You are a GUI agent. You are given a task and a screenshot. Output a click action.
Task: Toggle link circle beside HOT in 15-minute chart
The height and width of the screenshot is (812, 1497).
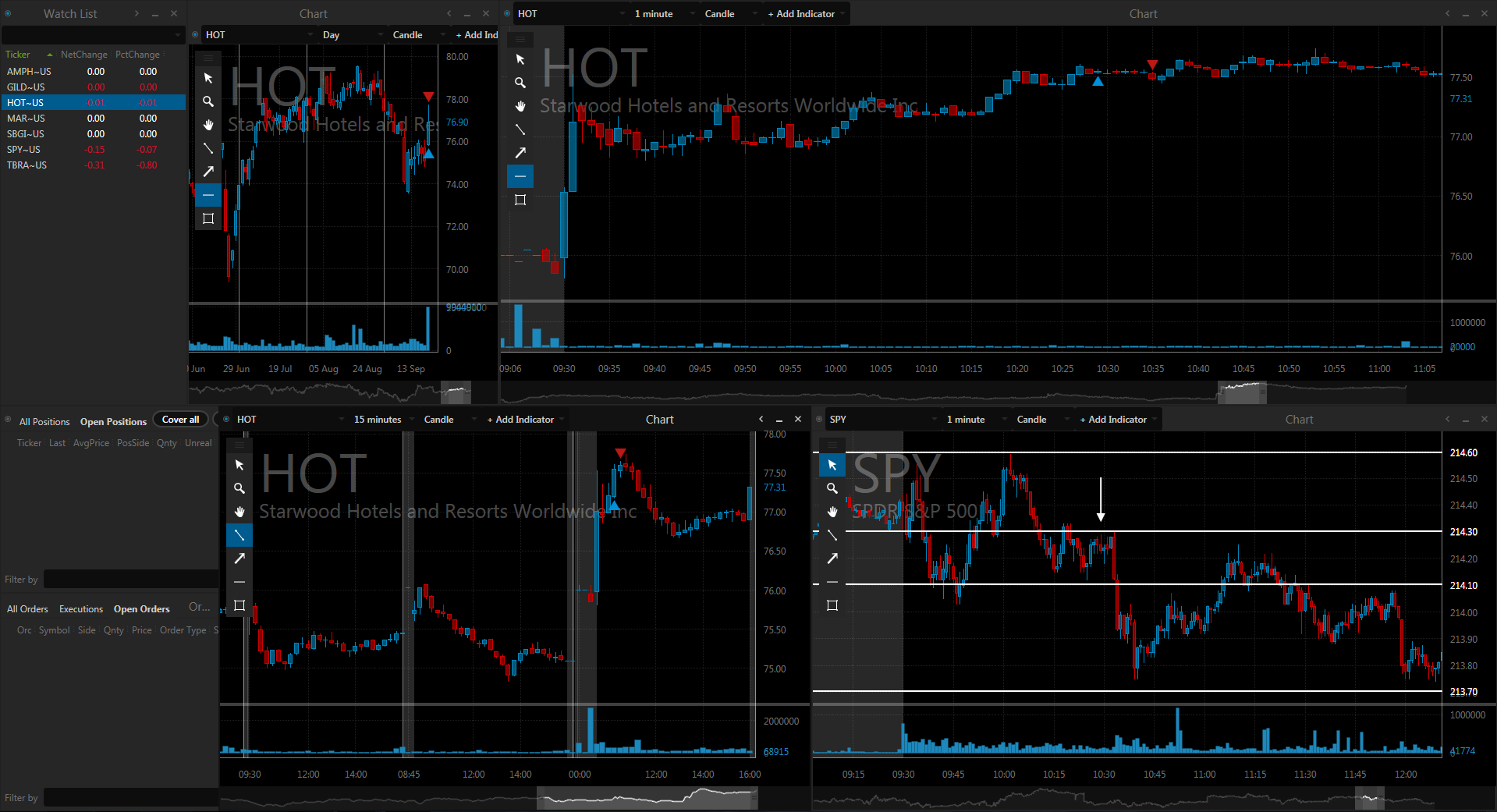[x=226, y=419]
